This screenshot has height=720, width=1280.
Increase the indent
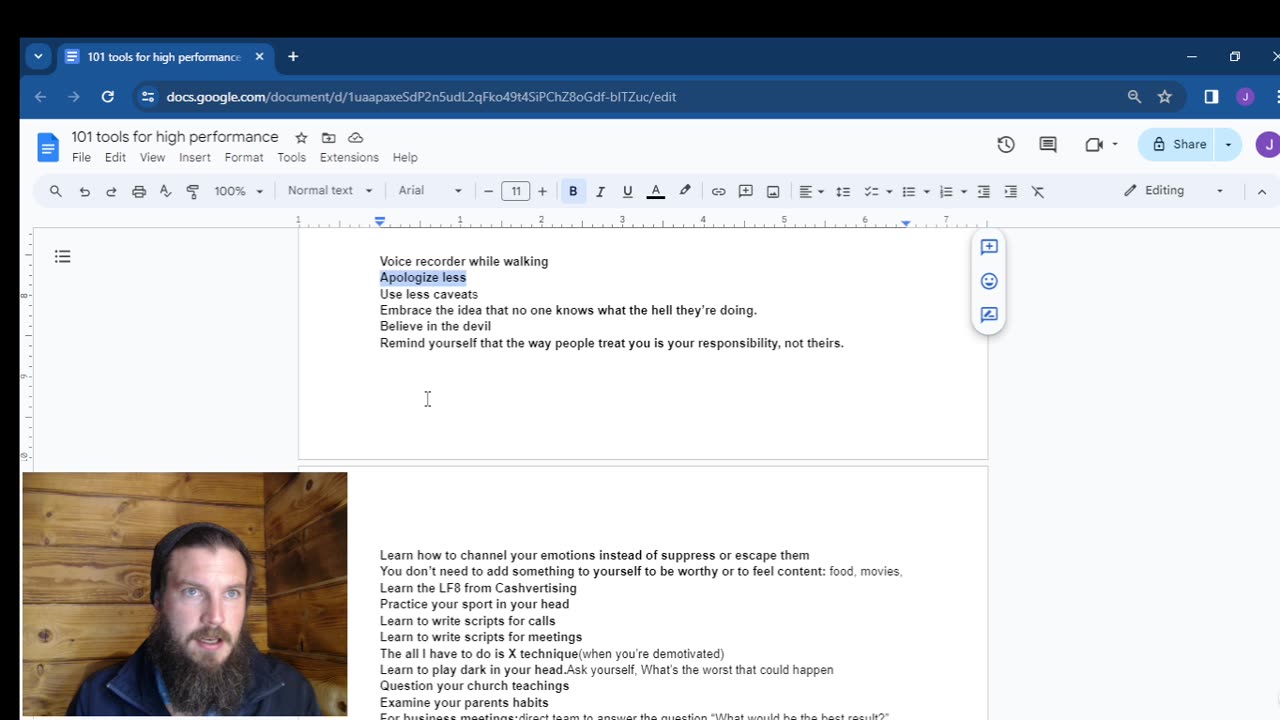[x=1011, y=191]
